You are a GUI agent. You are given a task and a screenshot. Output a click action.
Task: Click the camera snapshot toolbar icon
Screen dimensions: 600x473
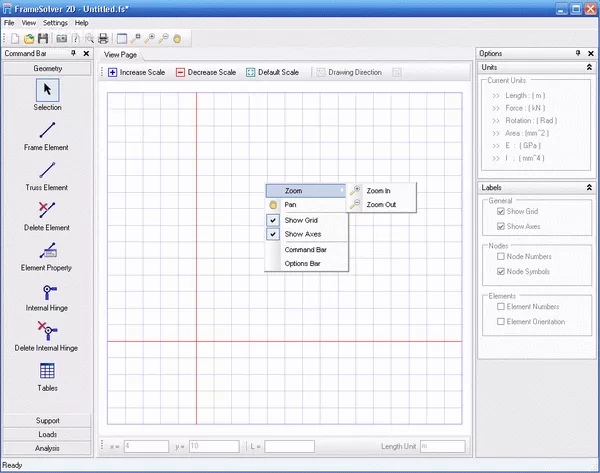(x=62, y=39)
